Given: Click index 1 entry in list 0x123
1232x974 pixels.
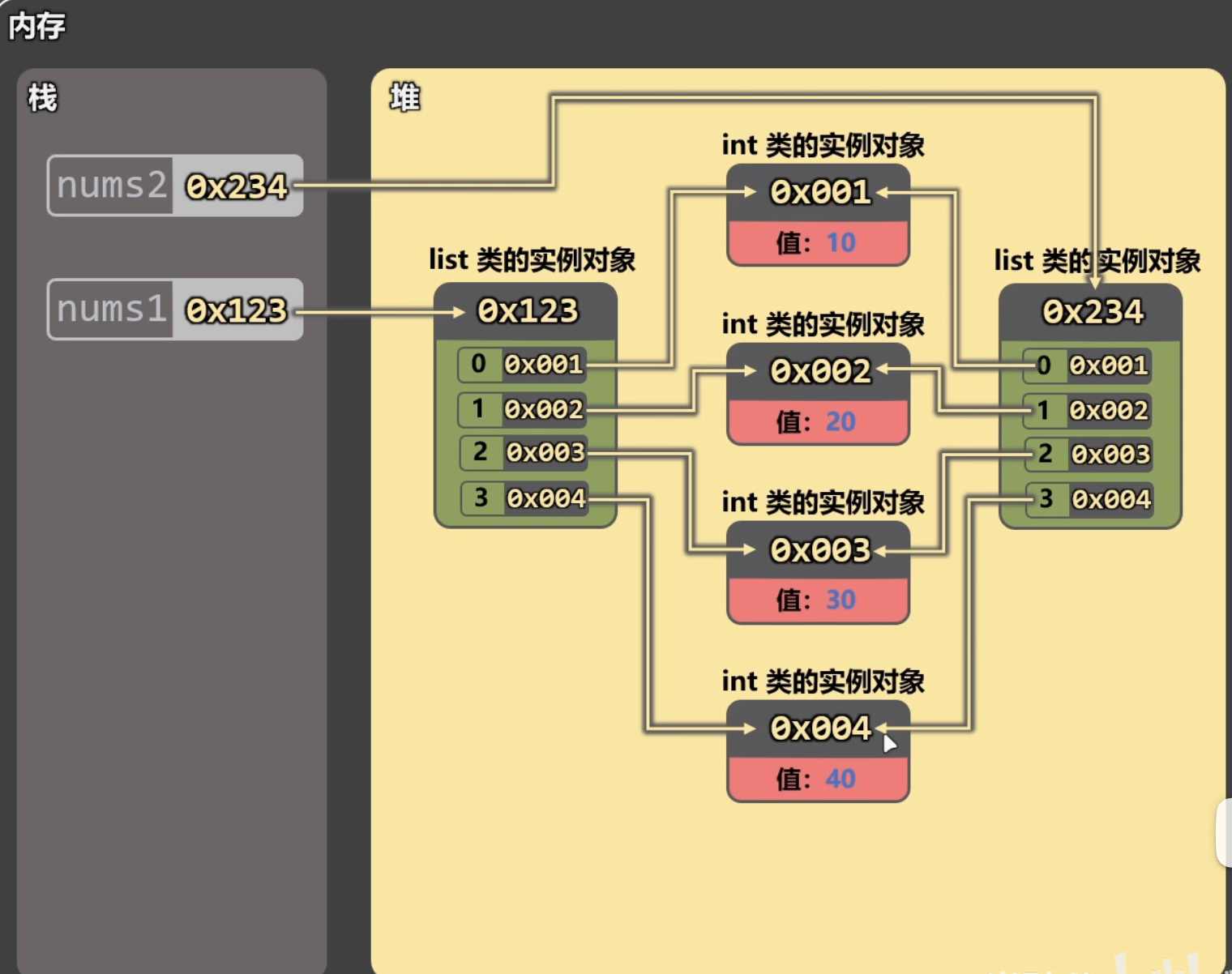Looking at the screenshot, I should (523, 409).
